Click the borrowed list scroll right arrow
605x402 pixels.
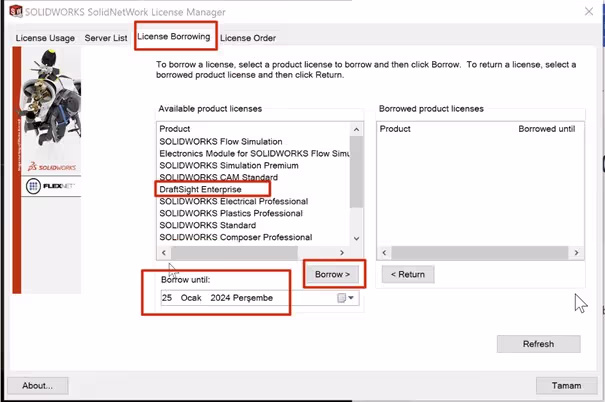pyautogui.click(x=576, y=253)
